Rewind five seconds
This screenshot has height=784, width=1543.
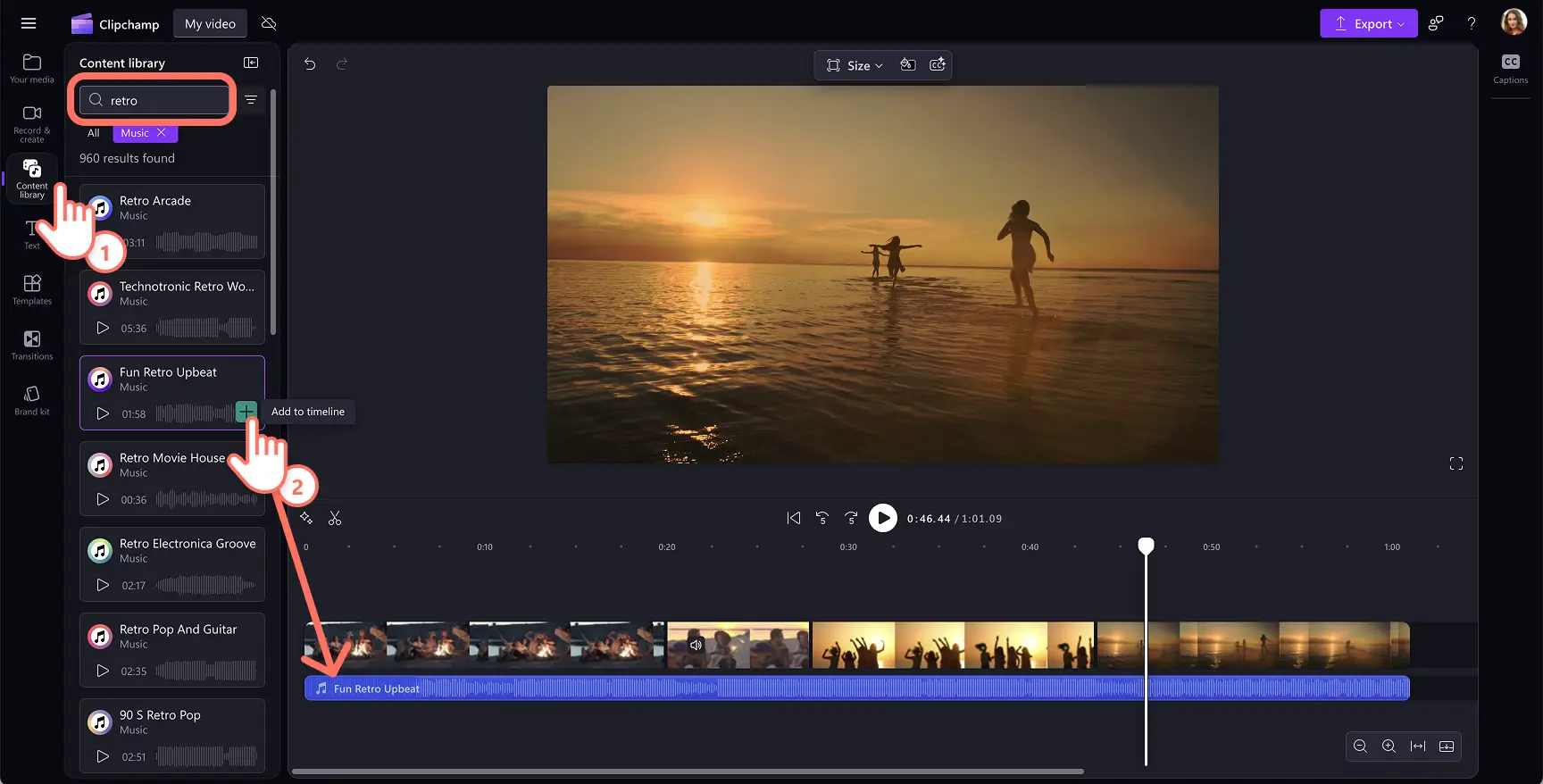(822, 518)
